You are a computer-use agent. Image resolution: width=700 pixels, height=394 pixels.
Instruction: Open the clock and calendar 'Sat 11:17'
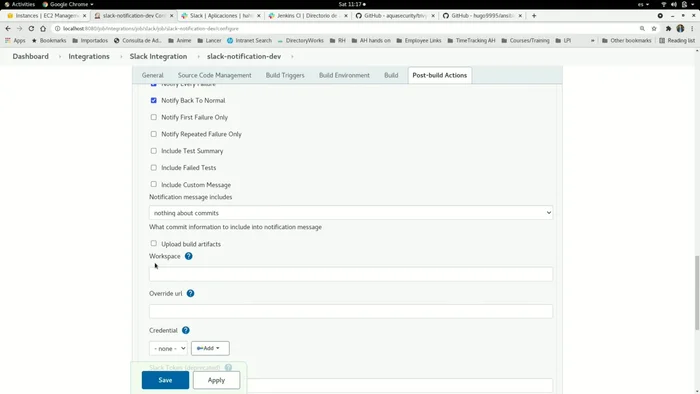pos(352,4)
